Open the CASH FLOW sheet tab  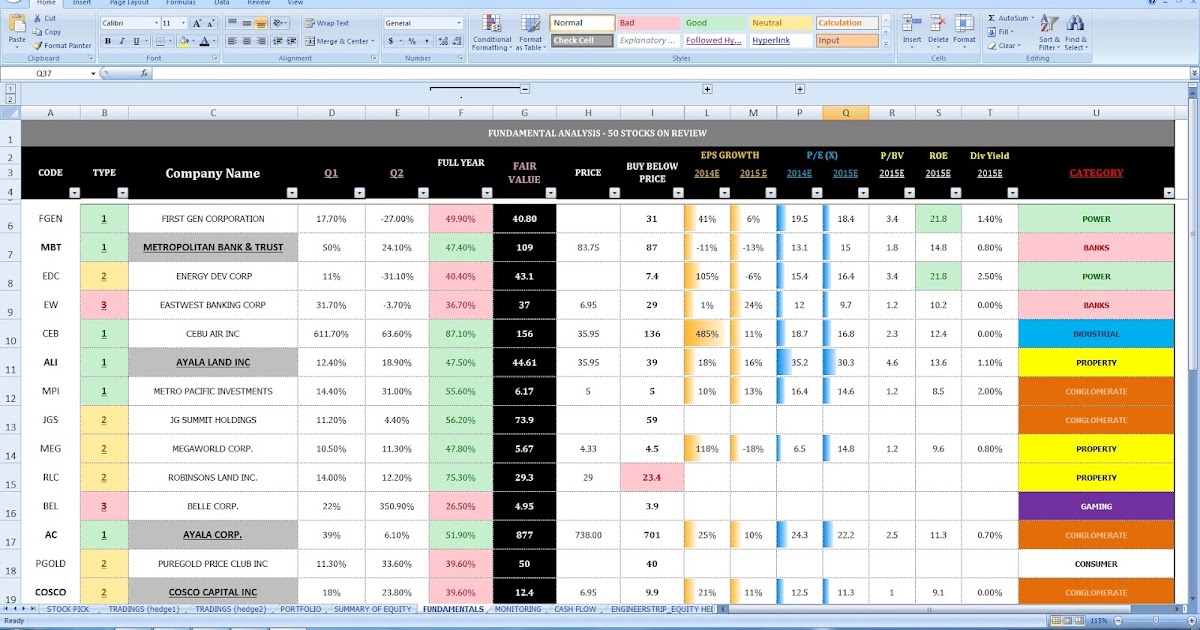(573, 608)
